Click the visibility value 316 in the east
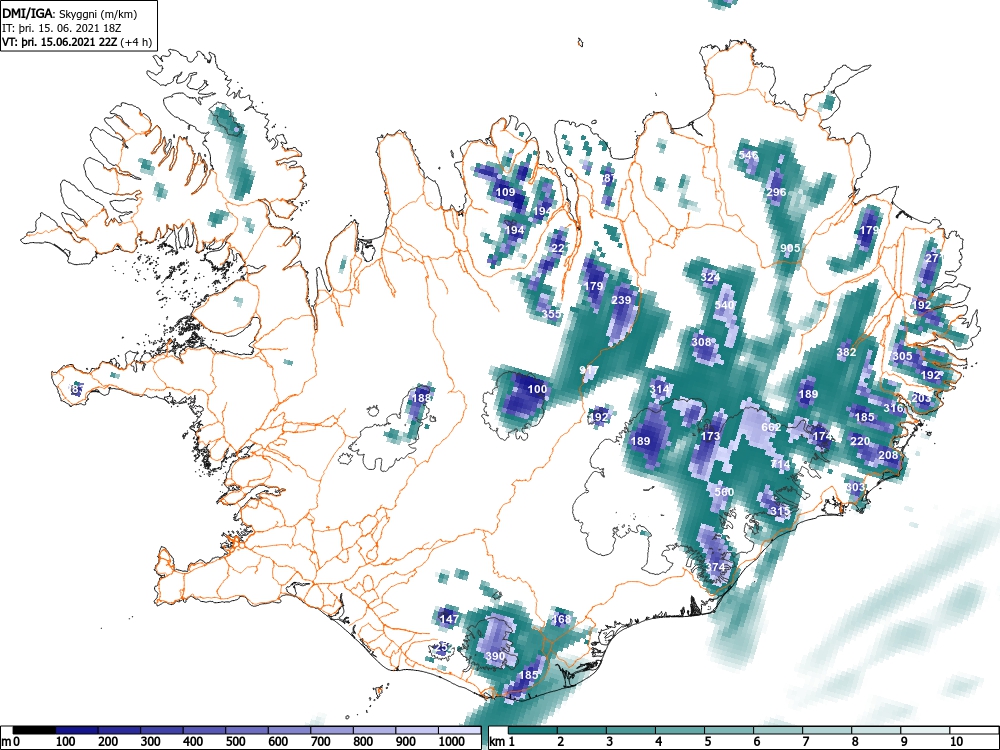Image resolution: width=1000 pixels, height=750 pixels. (893, 408)
